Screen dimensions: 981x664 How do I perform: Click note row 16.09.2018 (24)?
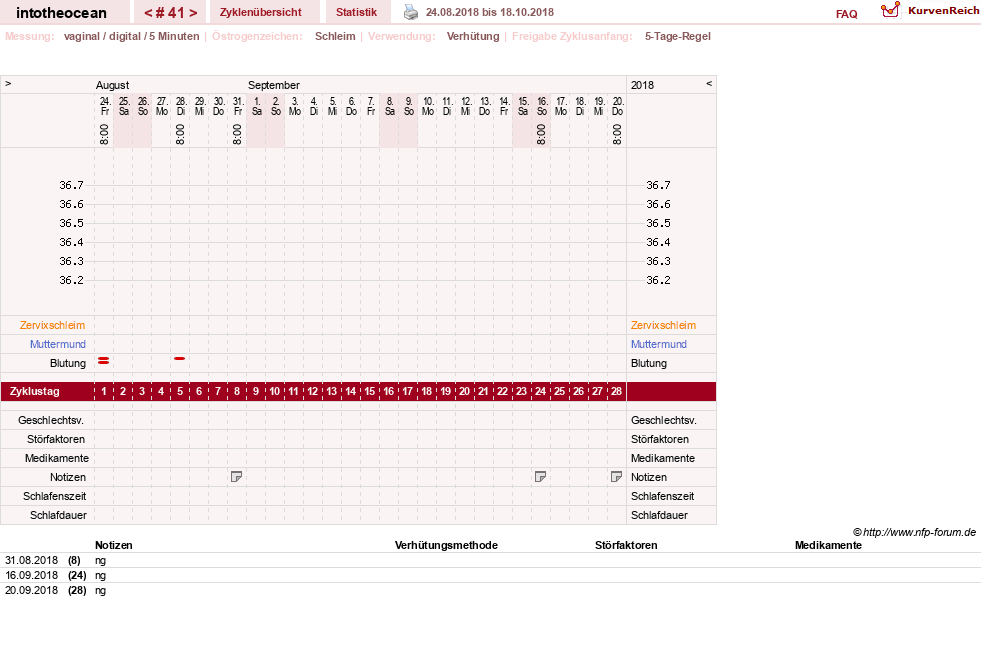(490, 575)
